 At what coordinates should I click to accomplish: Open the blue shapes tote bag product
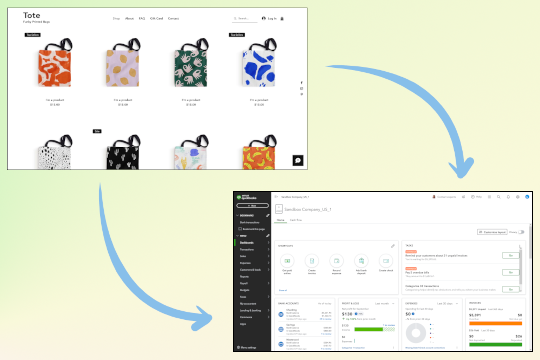tap(259, 63)
